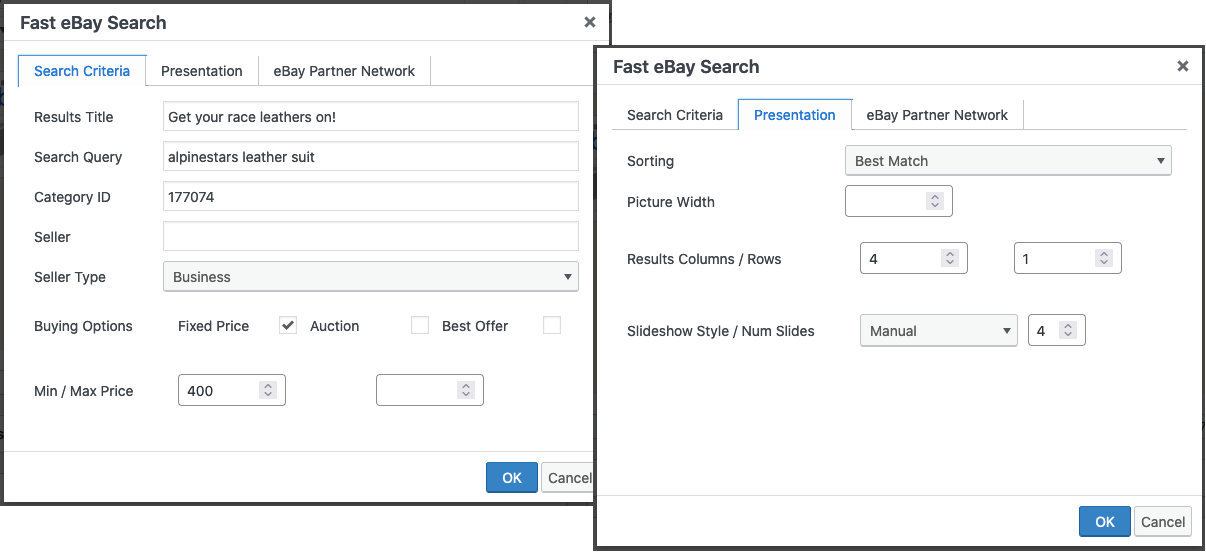Viewport: 1206px width, 552px height.
Task: Click OK in the Presentation dialog
Action: [1104, 521]
